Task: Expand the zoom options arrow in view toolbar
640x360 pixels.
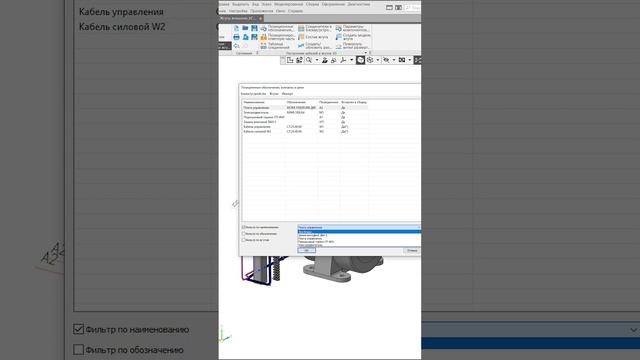Action: coord(317,60)
